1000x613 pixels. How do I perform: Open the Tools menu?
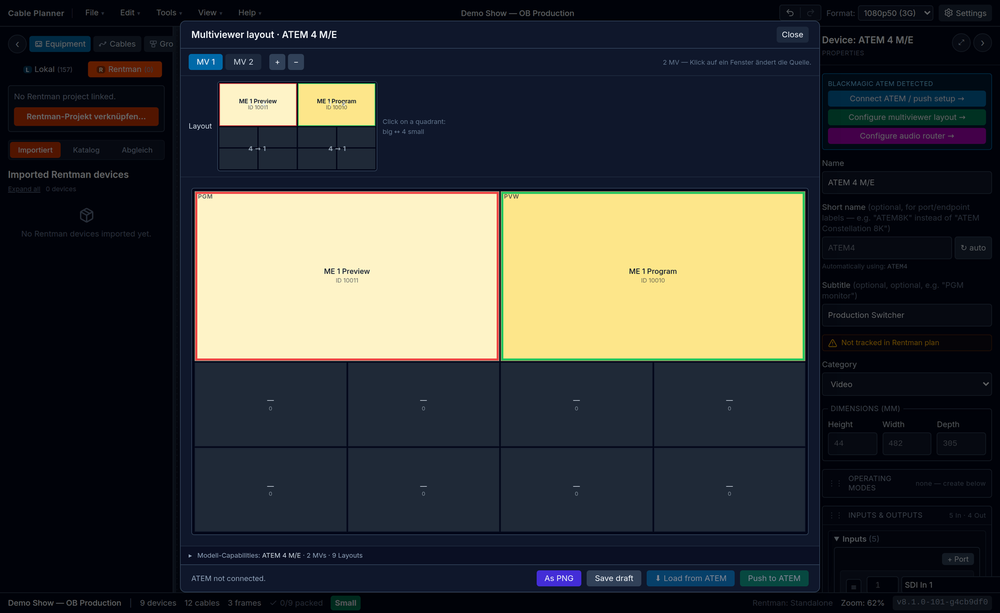(169, 13)
